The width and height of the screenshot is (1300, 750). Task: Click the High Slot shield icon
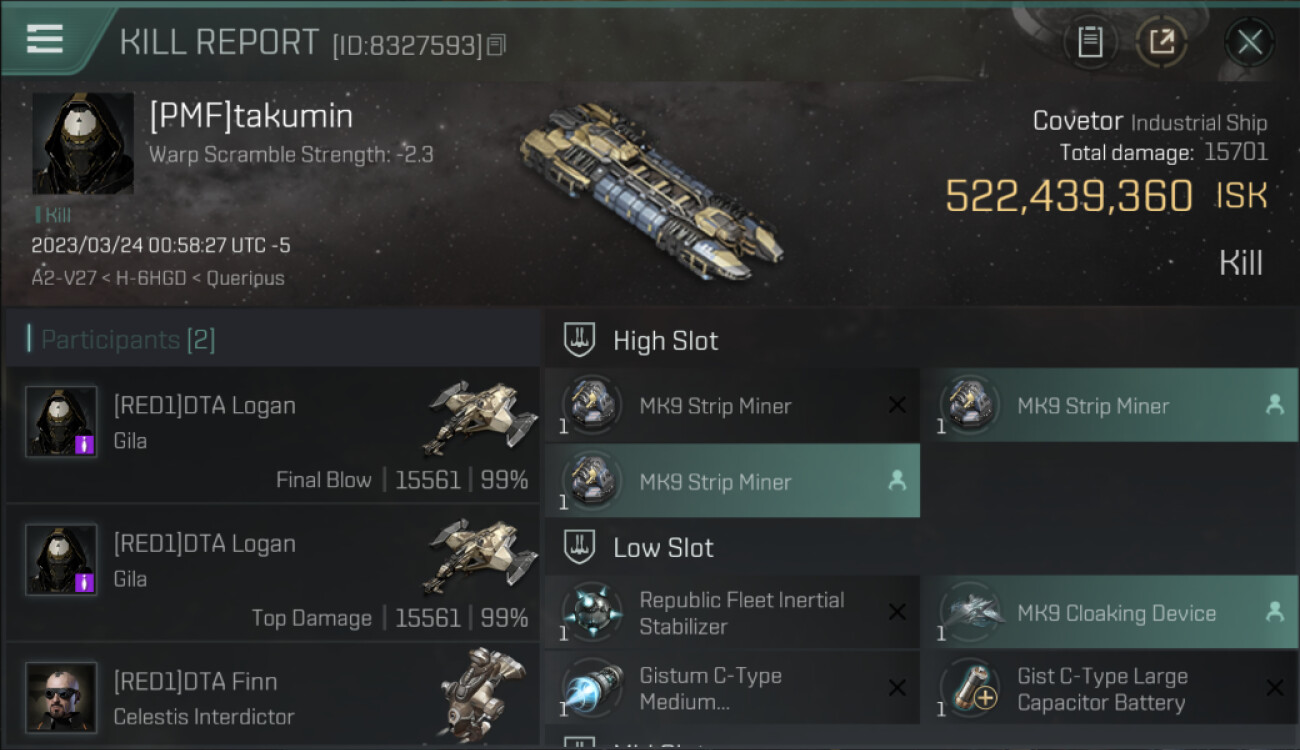click(580, 340)
